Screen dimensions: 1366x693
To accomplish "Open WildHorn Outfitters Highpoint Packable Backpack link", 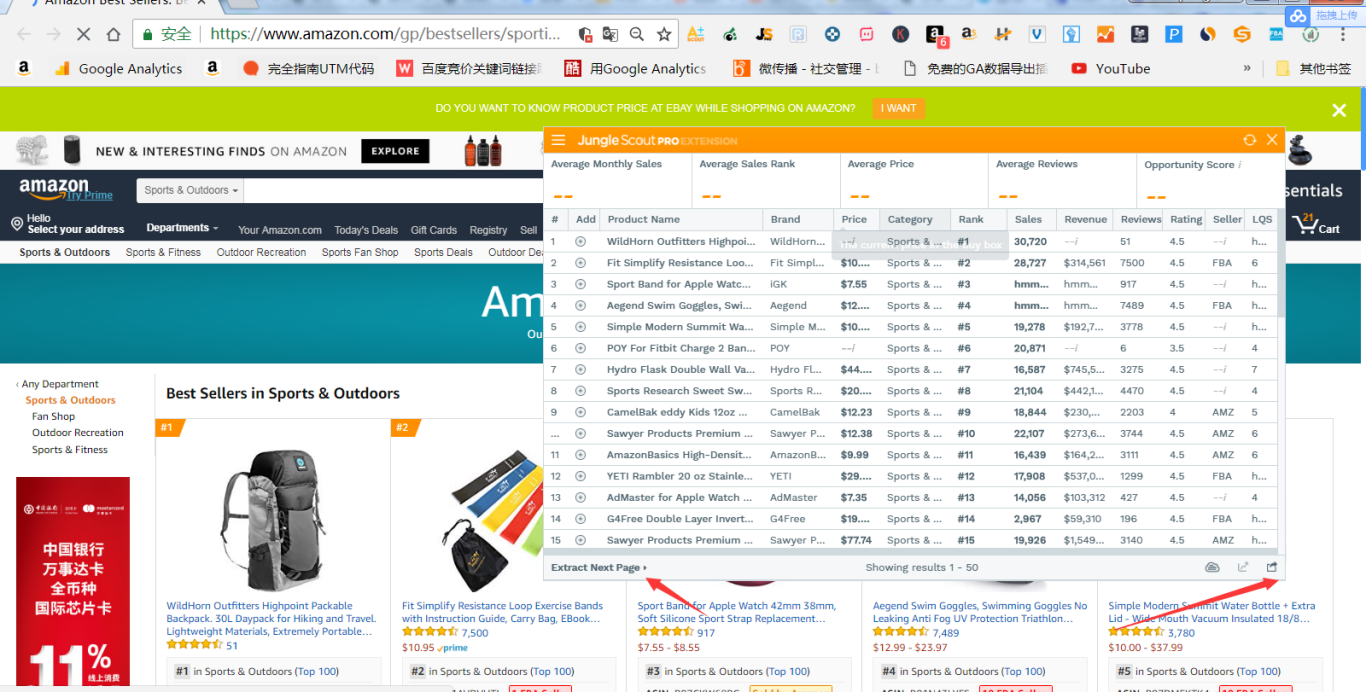I will 271,619.
